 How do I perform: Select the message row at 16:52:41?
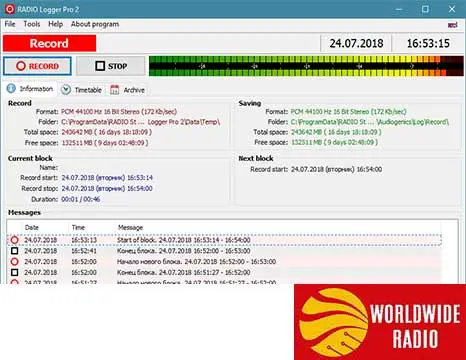224,251
